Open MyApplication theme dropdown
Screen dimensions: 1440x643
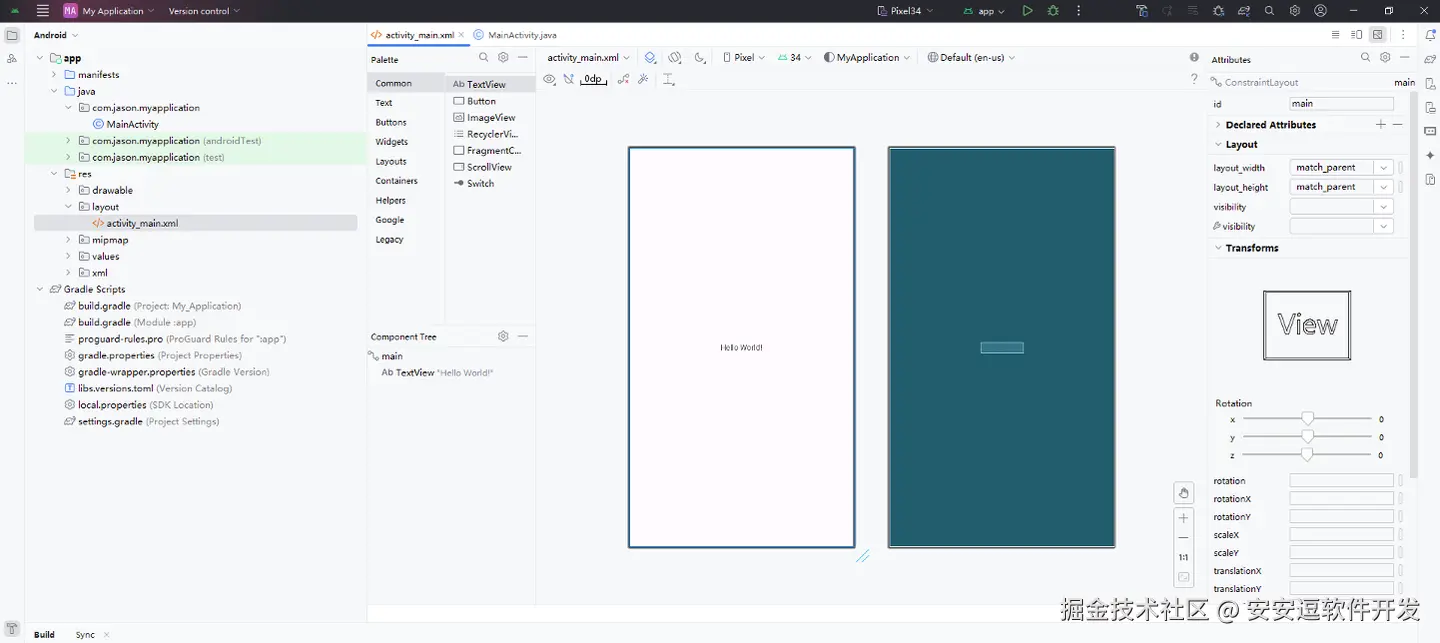(867, 58)
